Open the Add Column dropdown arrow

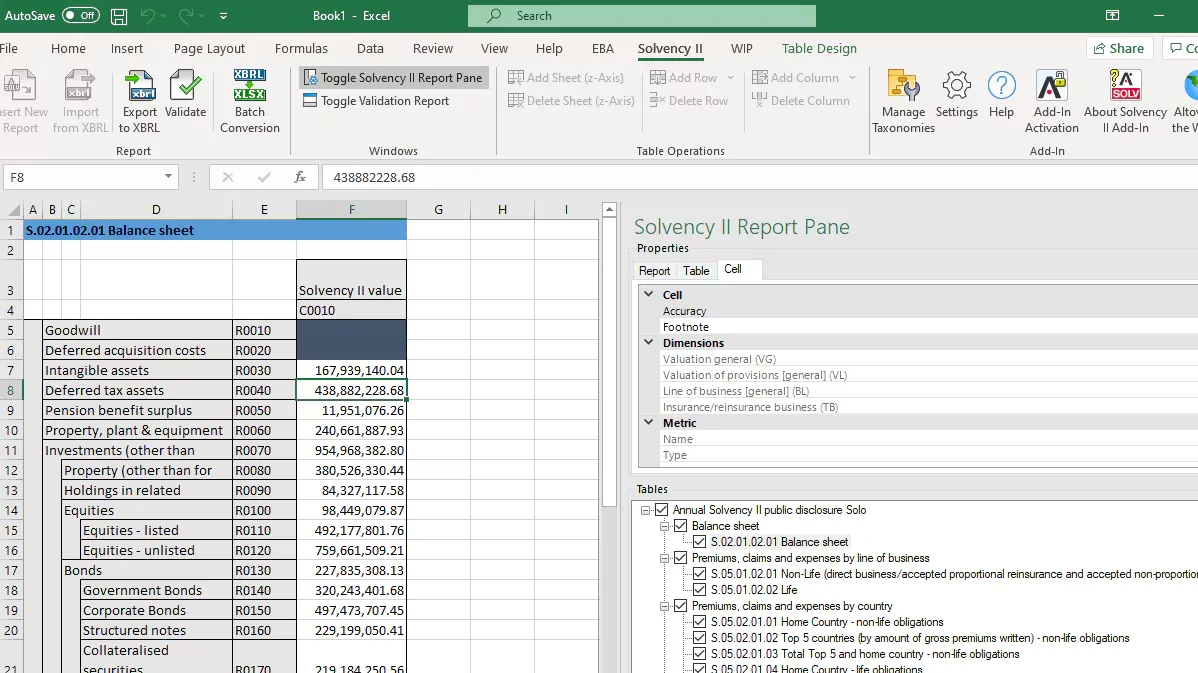pyautogui.click(x=853, y=78)
